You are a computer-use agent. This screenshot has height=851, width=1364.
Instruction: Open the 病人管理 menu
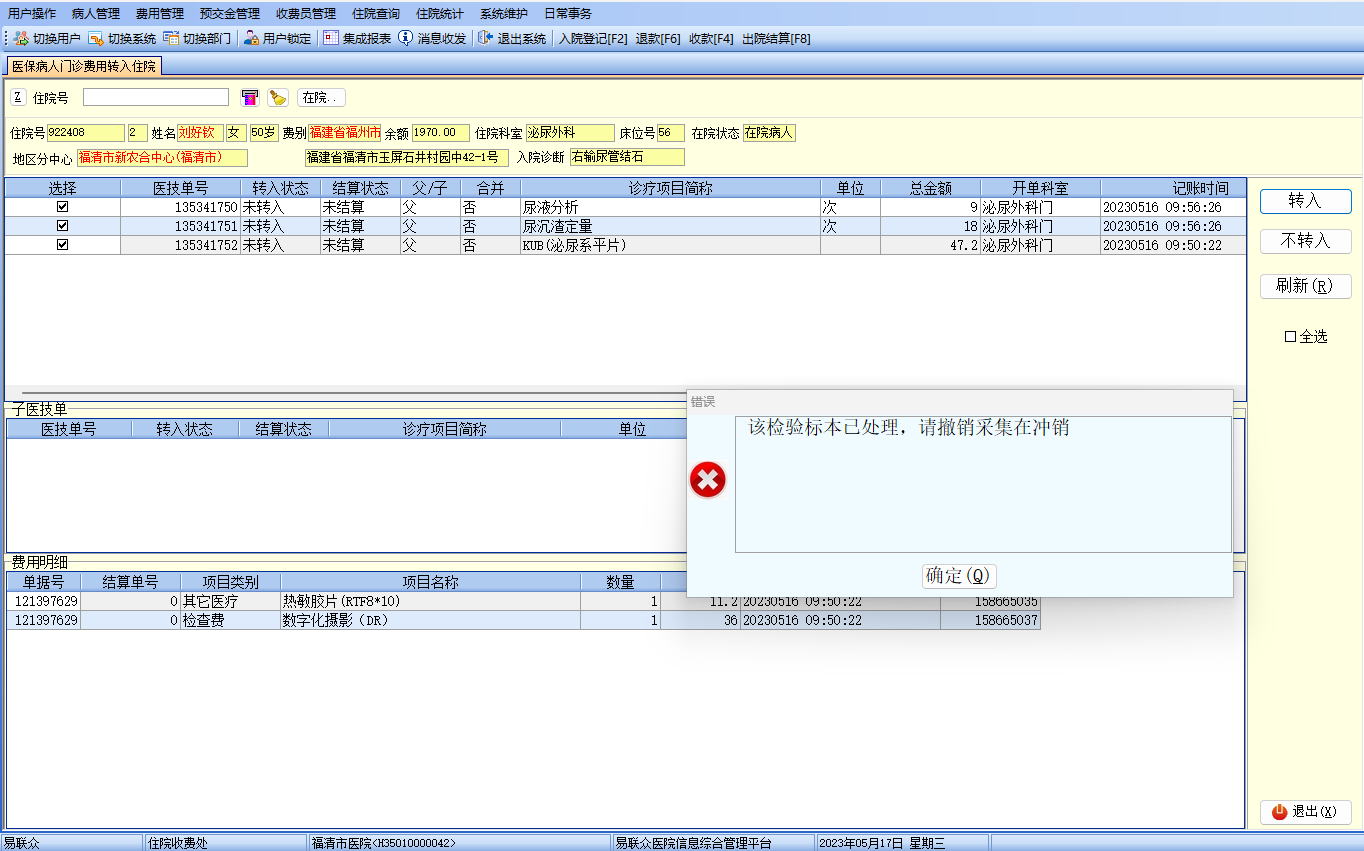click(96, 14)
